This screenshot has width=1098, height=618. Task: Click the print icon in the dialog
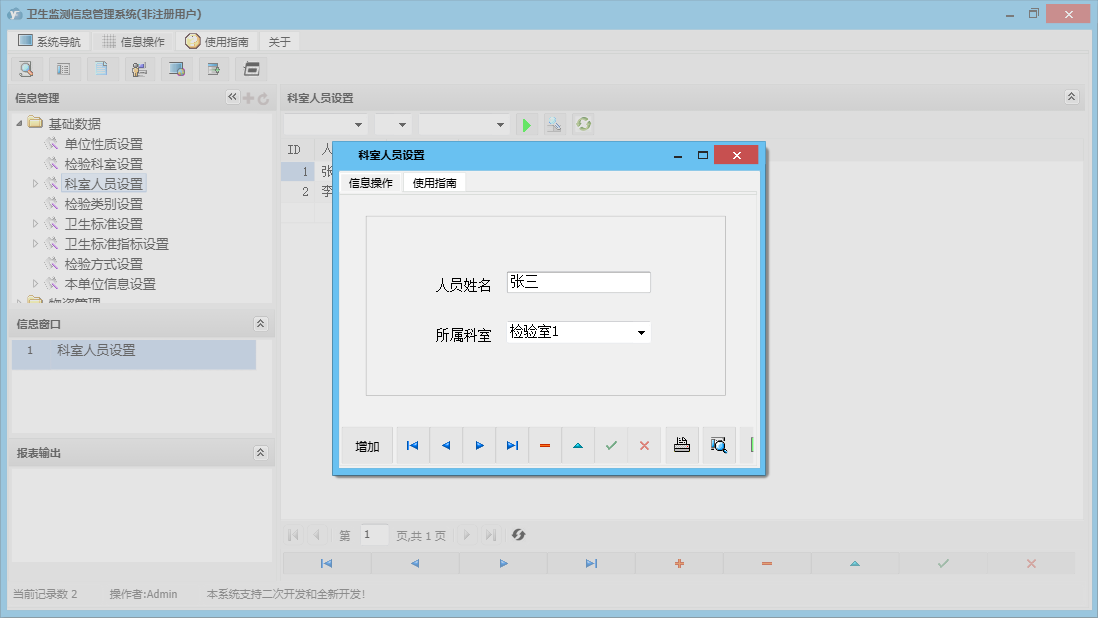click(682, 445)
